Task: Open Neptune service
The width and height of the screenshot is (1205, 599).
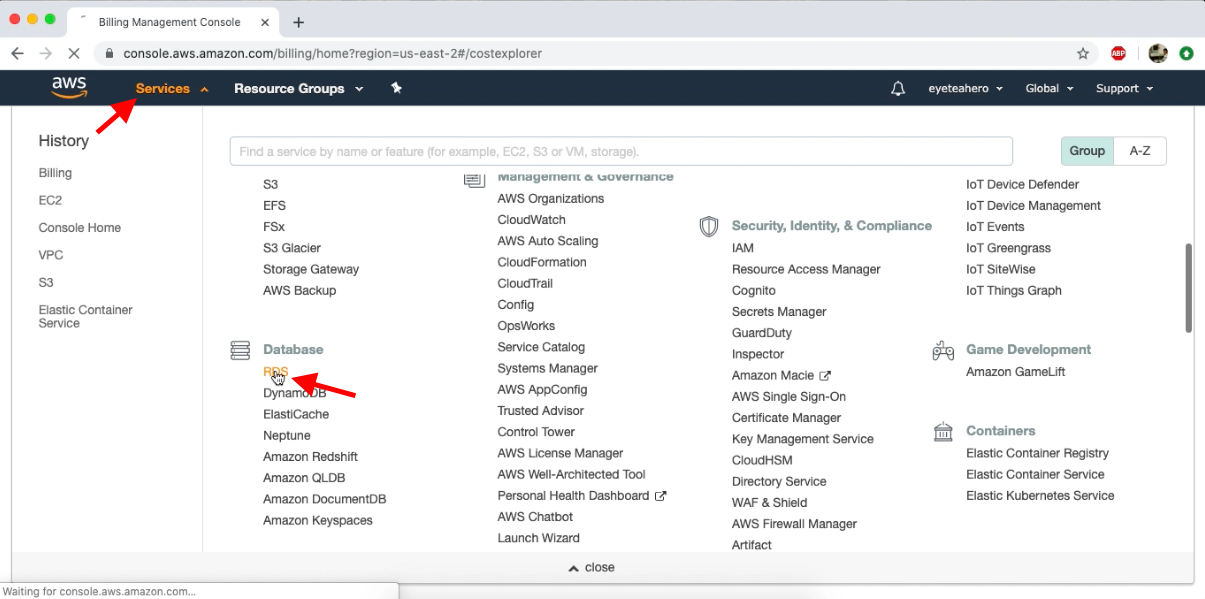Action: pyautogui.click(x=287, y=436)
